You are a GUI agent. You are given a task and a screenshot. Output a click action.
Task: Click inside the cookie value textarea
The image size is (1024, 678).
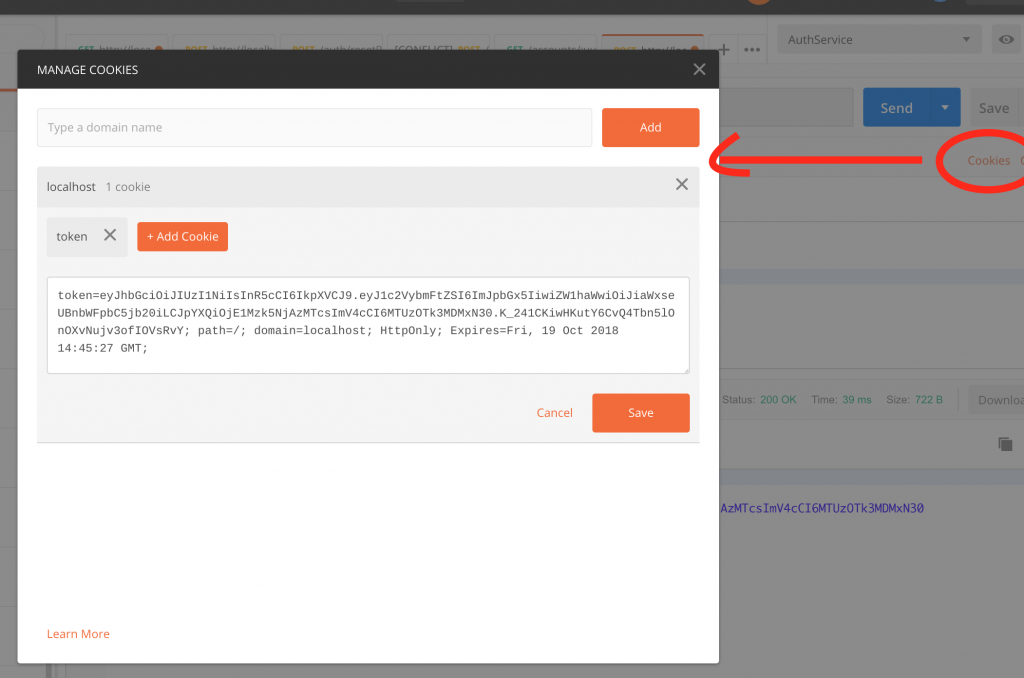pyautogui.click(x=368, y=325)
